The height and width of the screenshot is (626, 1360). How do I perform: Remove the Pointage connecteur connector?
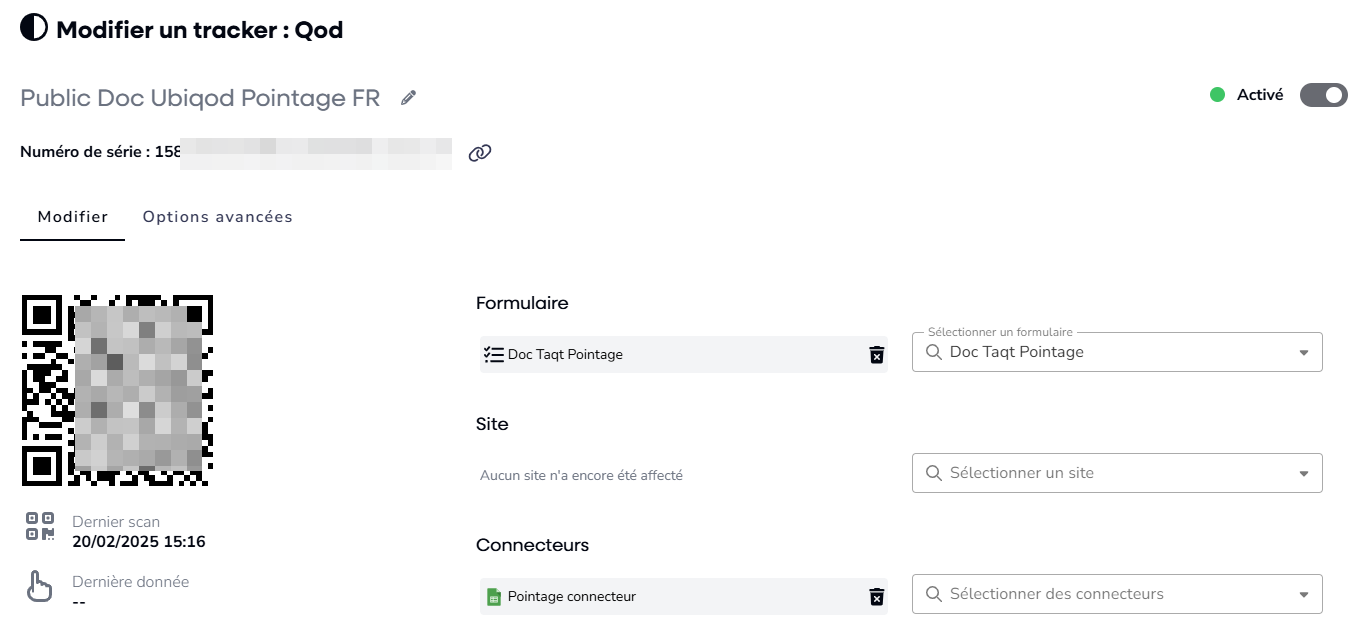coord(876,597)
